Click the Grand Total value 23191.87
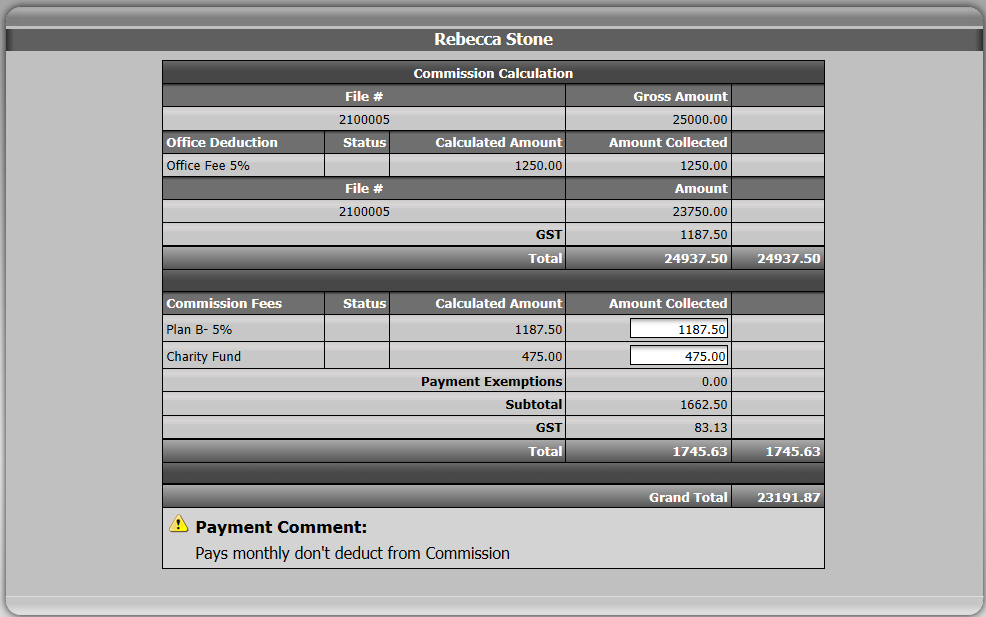Image resolution: width=986 pixels, height=617 pixels. pyautogui.click(x=789, y=497)
